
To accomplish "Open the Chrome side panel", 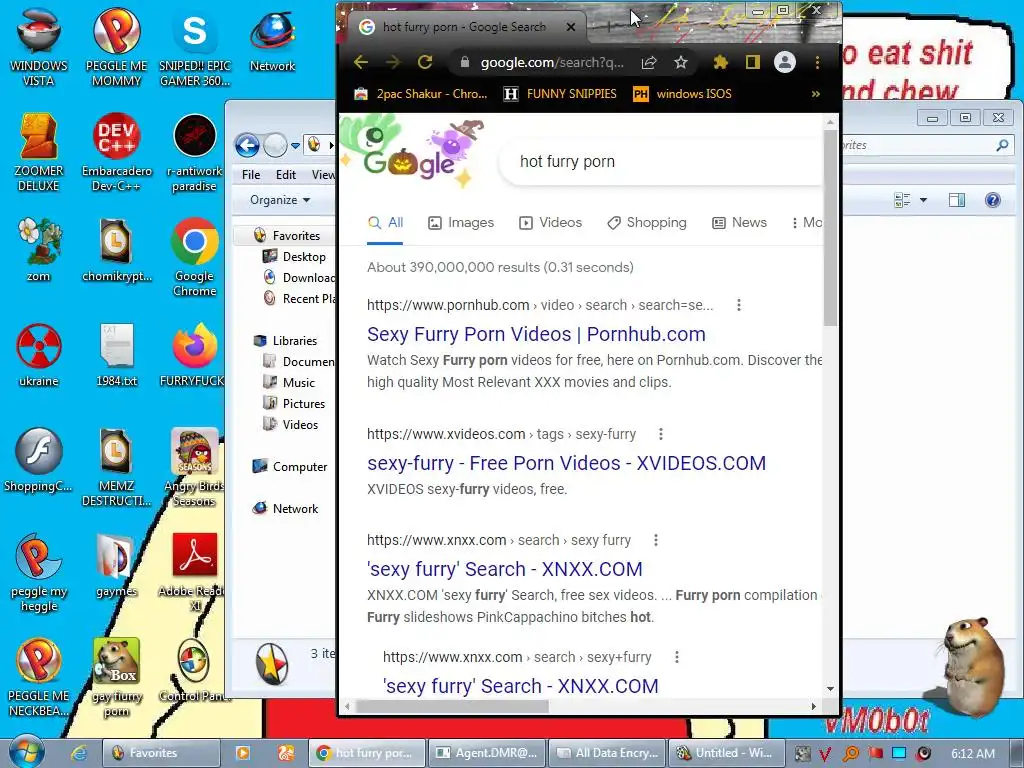I will point(752,62).
